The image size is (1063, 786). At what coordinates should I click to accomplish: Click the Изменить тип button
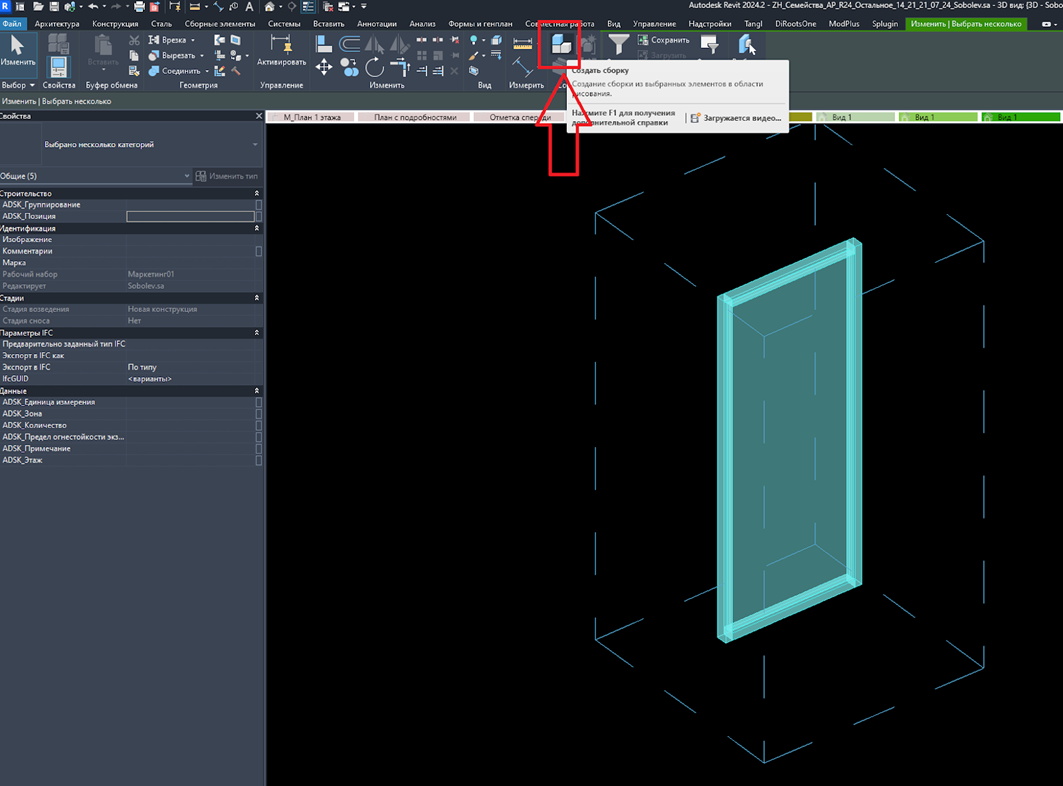[227, 176]
